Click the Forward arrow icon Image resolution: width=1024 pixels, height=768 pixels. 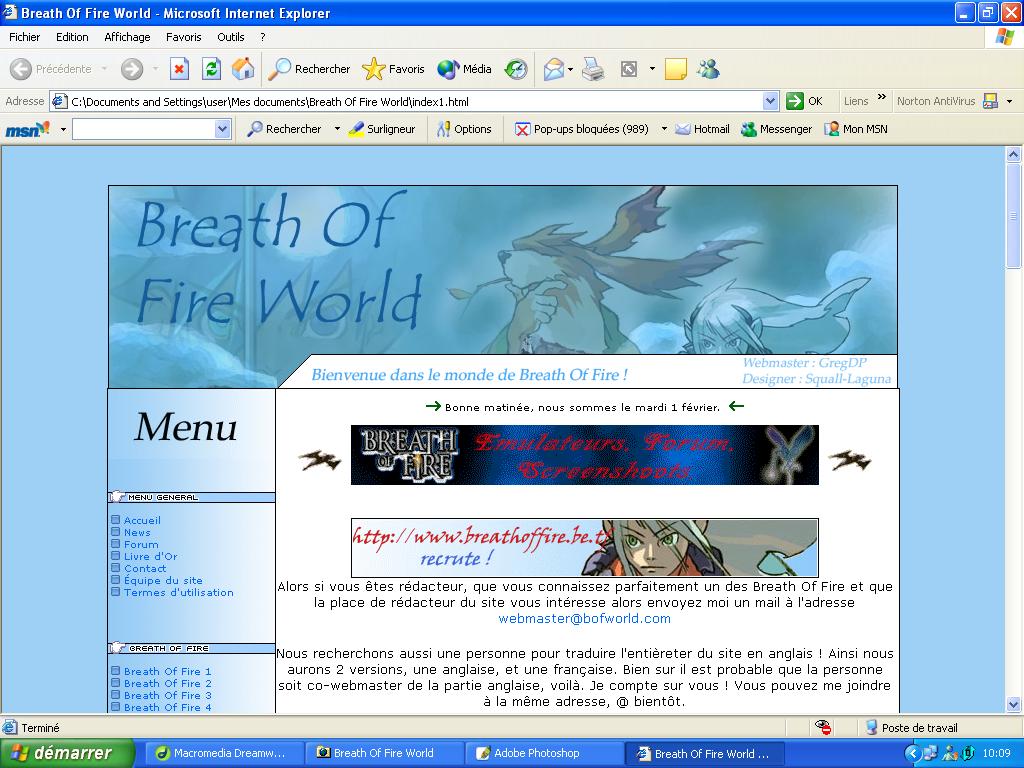click(132, 69)
